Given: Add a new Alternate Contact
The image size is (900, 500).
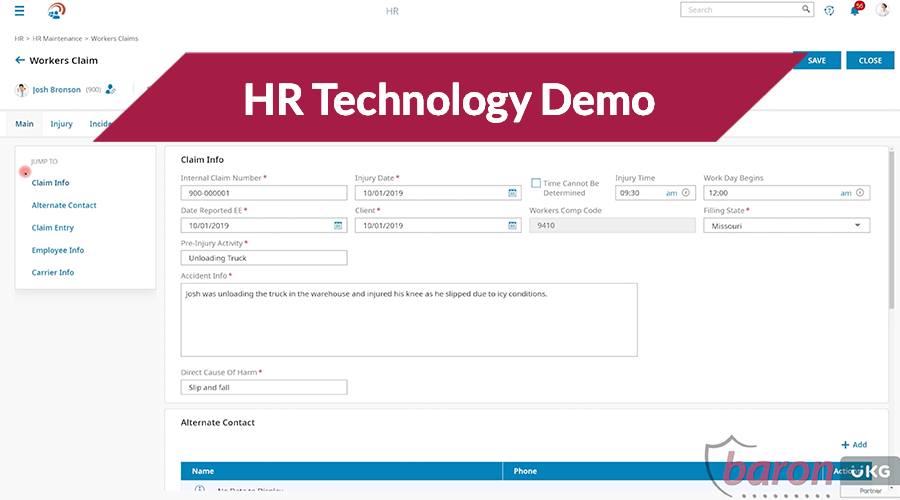Looking at the screenshot, I should (x=854, y=444).
